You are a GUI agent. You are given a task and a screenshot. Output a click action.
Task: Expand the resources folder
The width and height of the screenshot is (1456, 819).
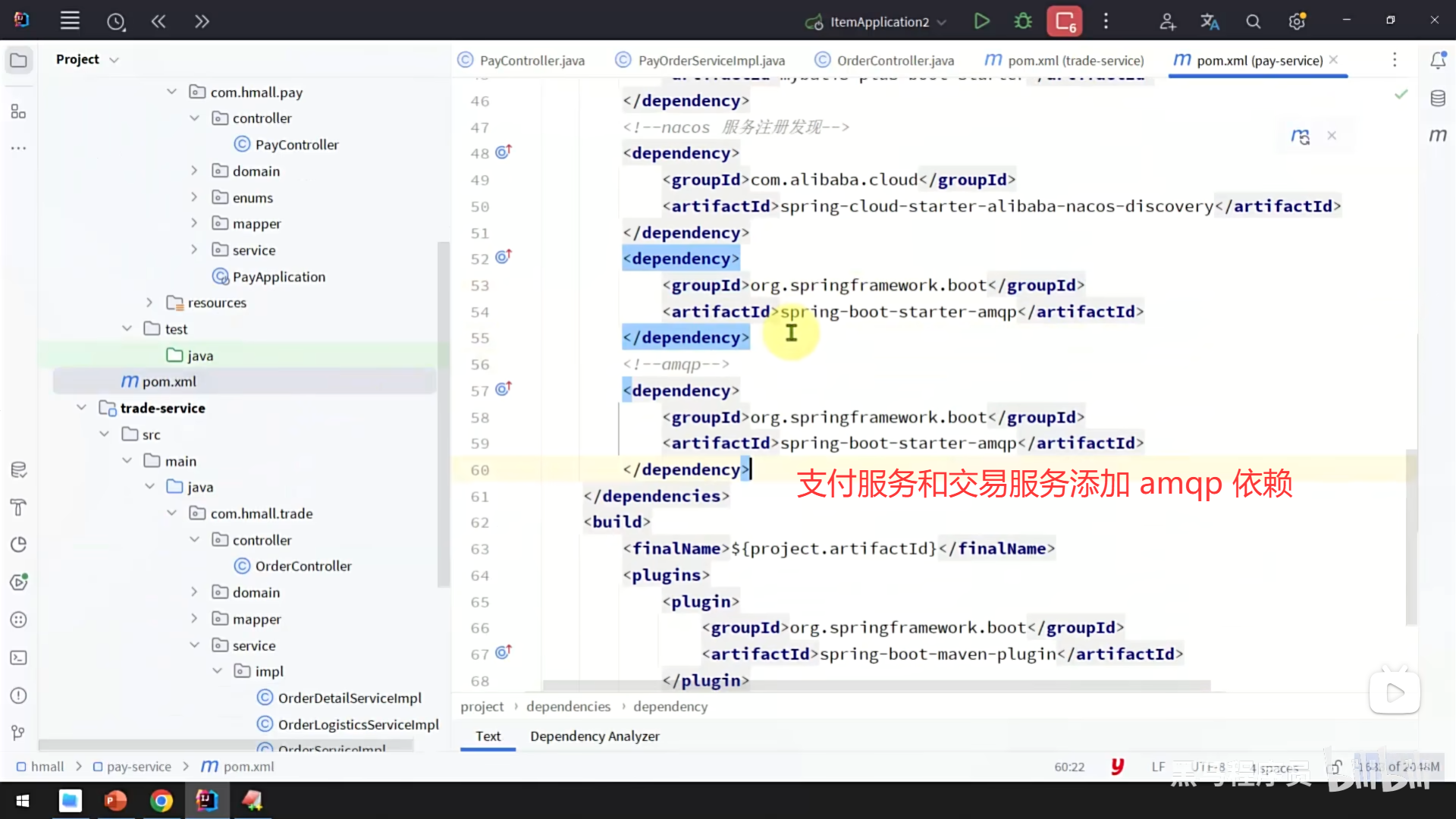coord(149,303)
